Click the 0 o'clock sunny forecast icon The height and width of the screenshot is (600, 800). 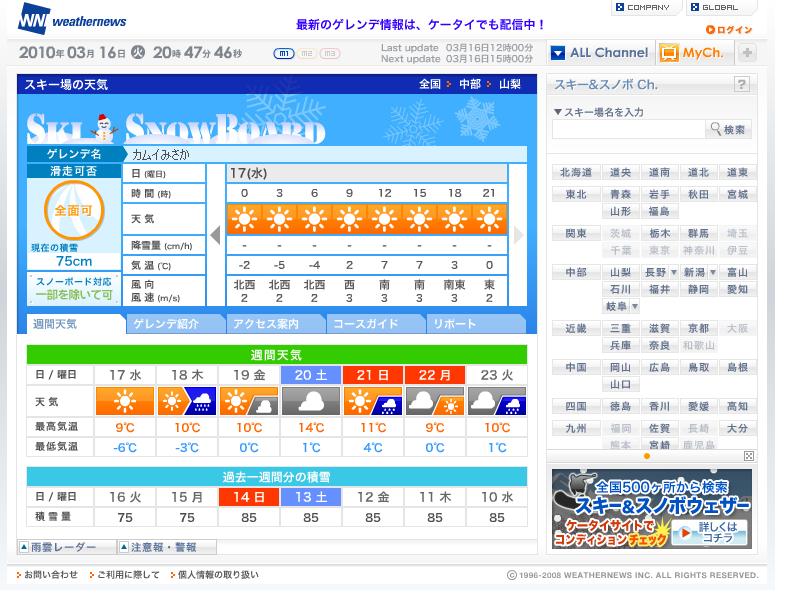[x=244, y=219]
